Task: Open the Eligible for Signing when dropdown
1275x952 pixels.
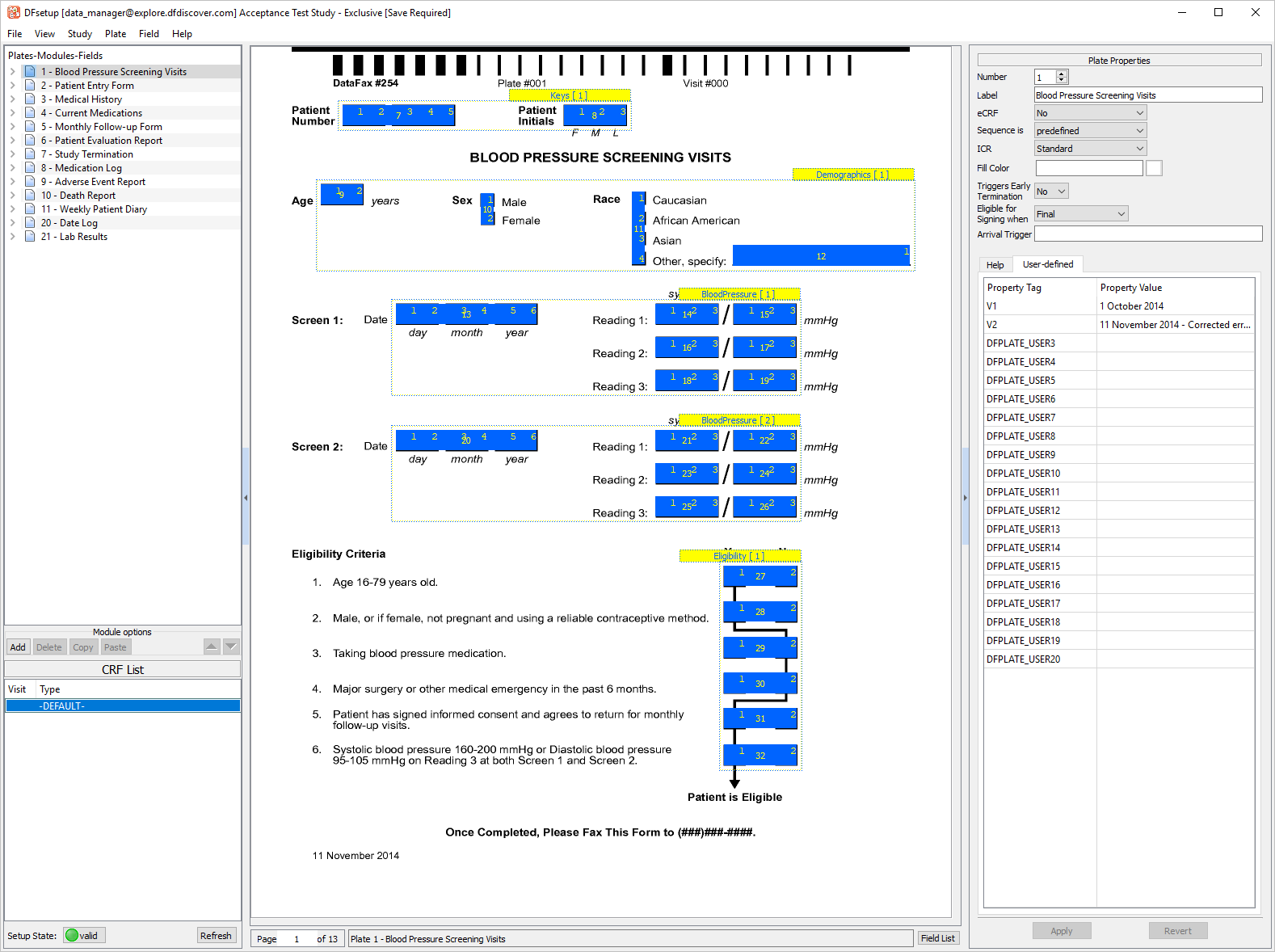Action: tap(1080, 214)
